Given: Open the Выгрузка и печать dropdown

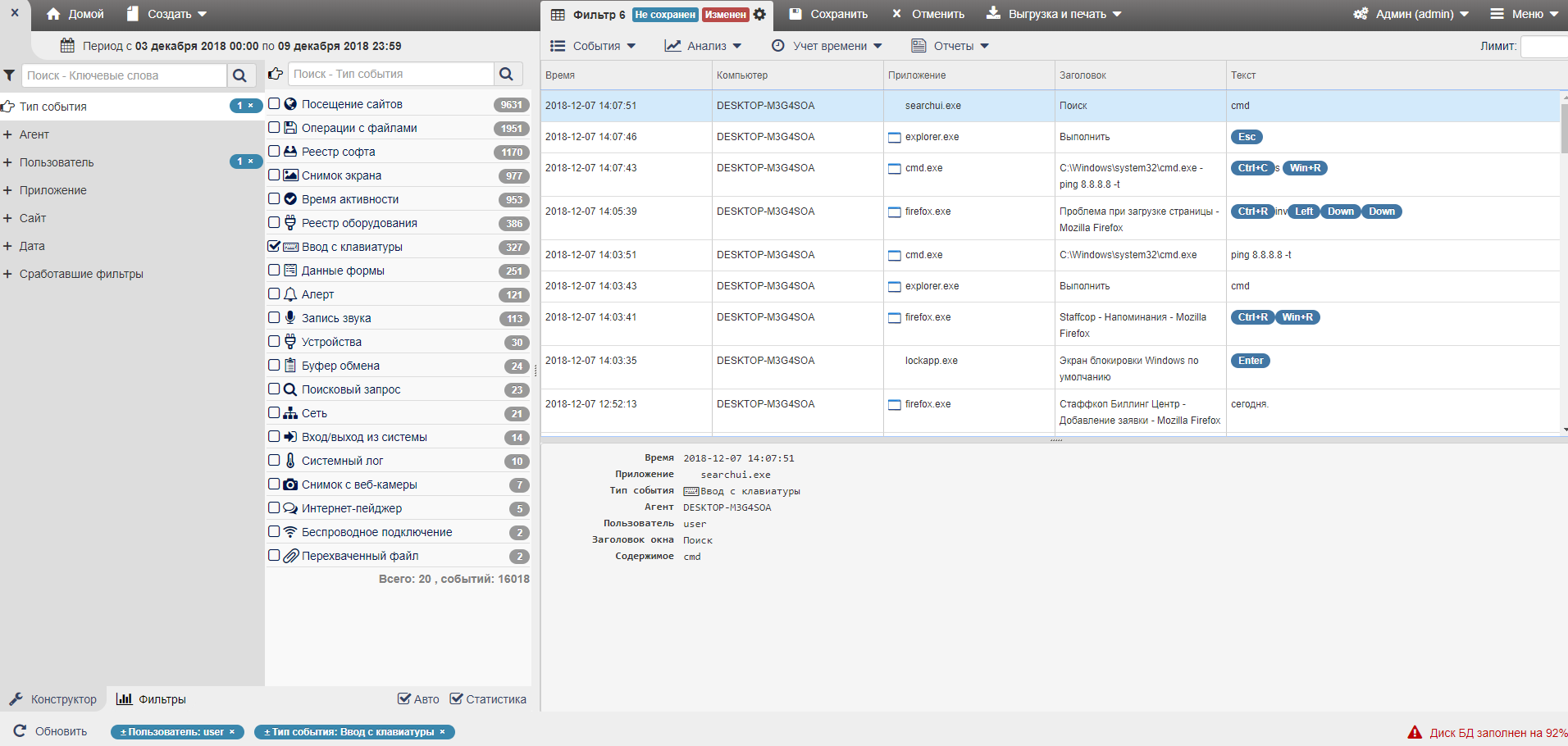Looking at the screenshot, I should tap(1055, 14).
